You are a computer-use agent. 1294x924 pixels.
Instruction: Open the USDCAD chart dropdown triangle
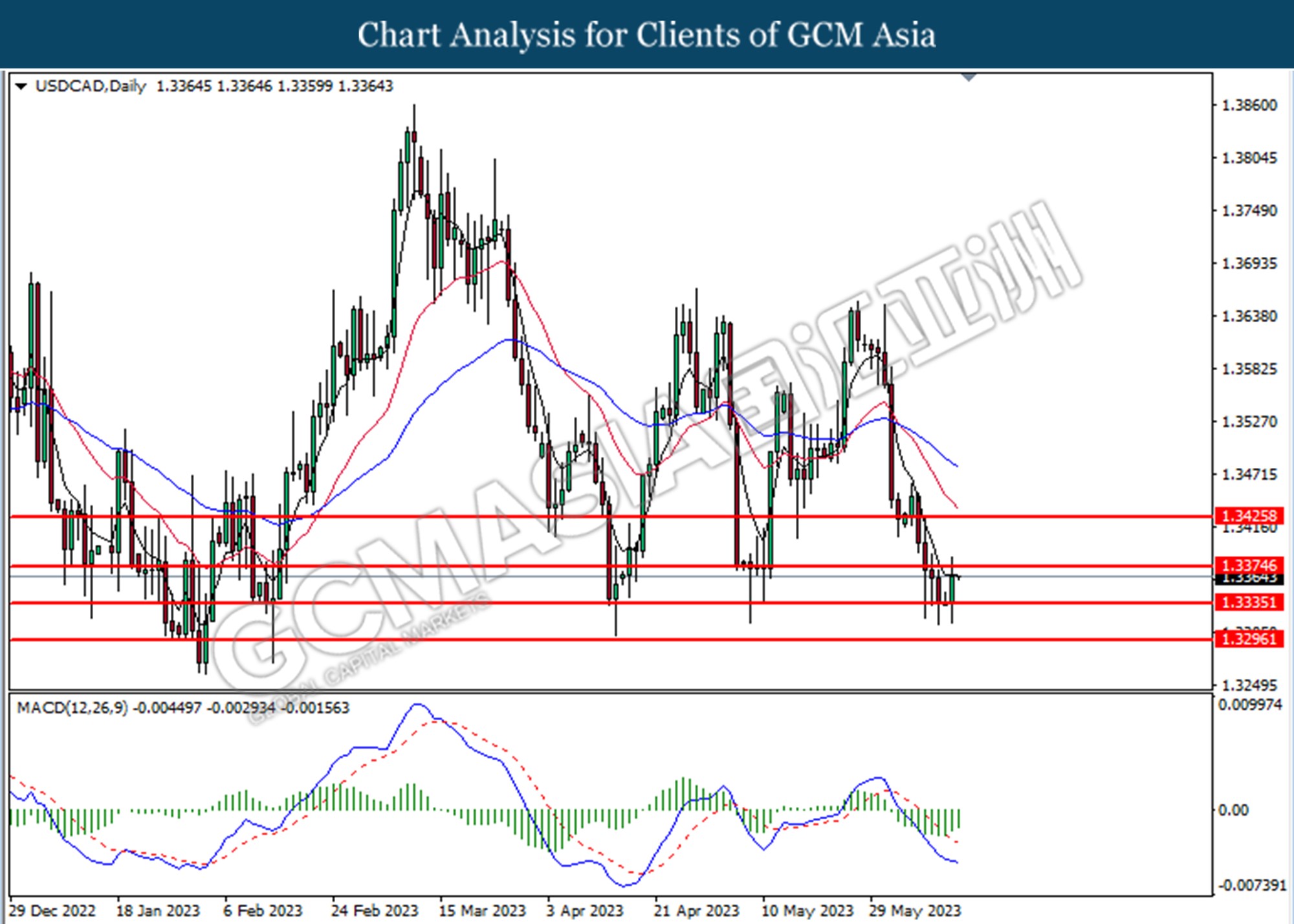coord(21,87)
